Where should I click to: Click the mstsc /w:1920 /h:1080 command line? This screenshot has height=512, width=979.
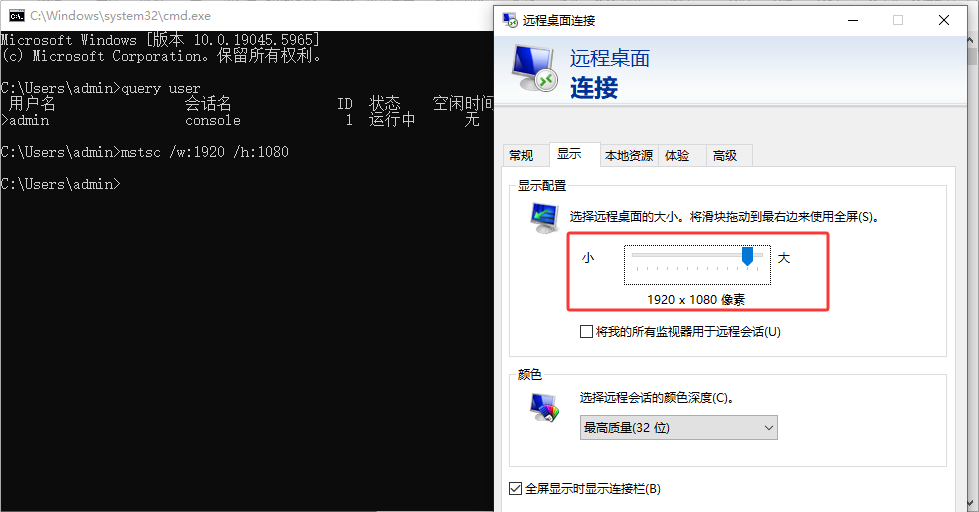[144, 152]
